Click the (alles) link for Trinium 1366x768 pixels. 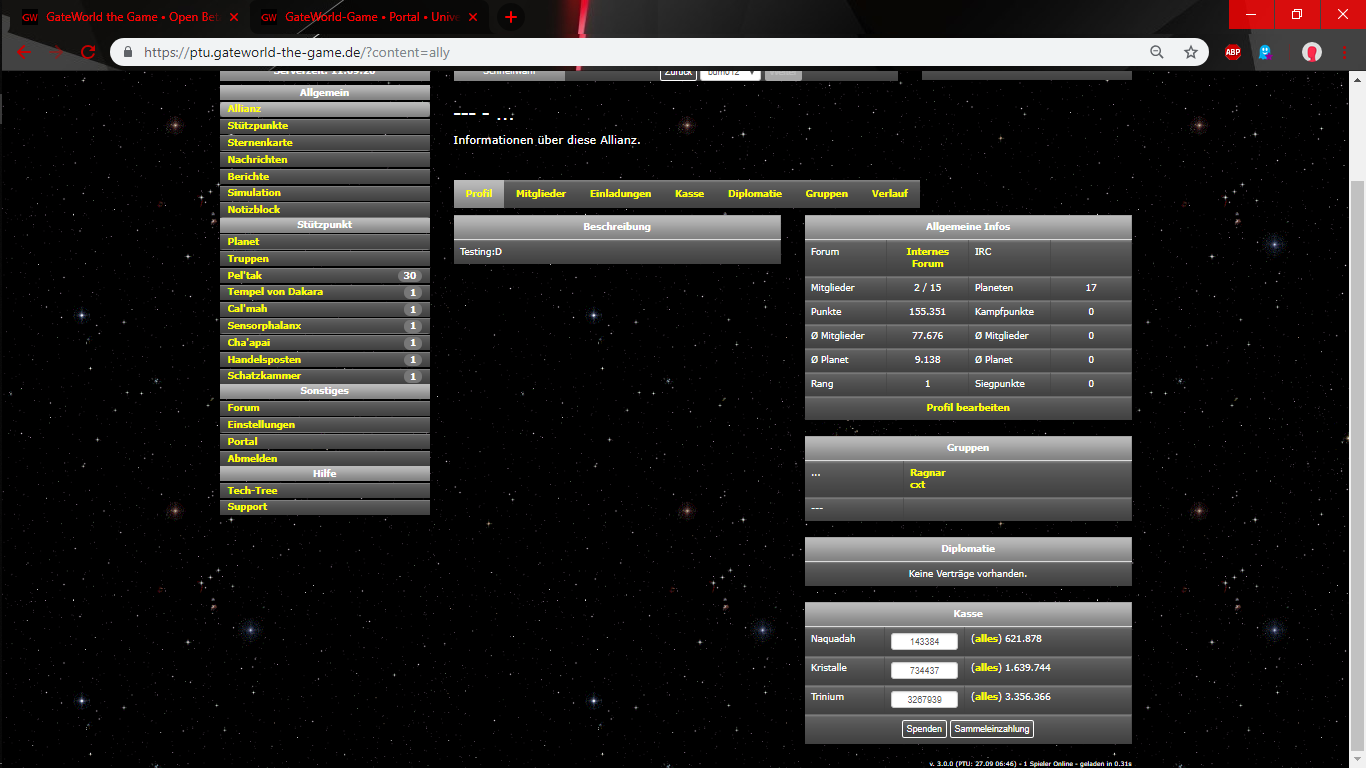pos(986,697)
